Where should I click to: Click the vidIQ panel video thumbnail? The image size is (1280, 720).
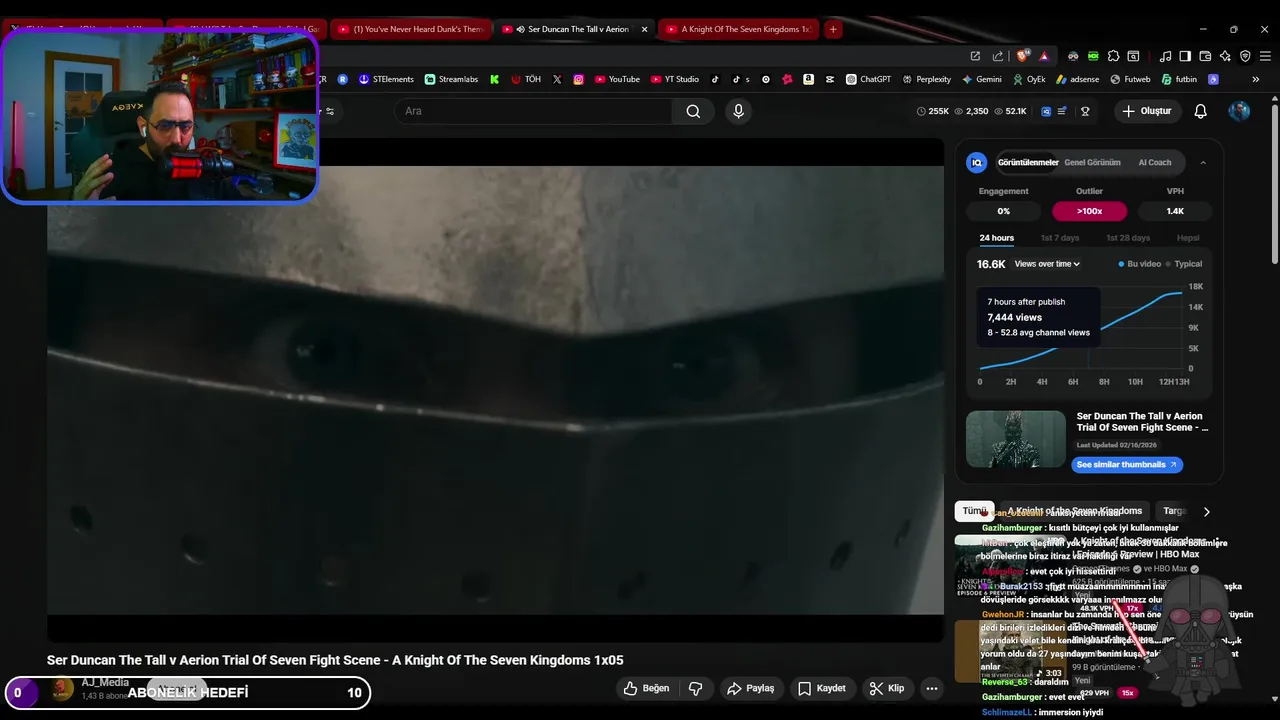(x=1016, y=439)
